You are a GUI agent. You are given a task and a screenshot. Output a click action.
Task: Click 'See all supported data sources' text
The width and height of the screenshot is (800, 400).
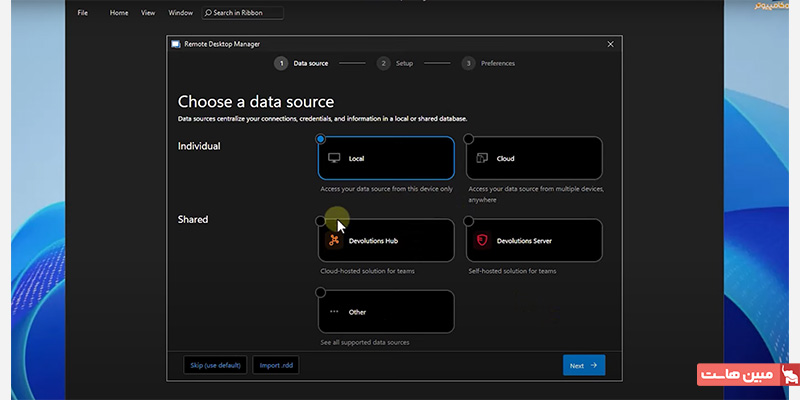pos(365,342)
